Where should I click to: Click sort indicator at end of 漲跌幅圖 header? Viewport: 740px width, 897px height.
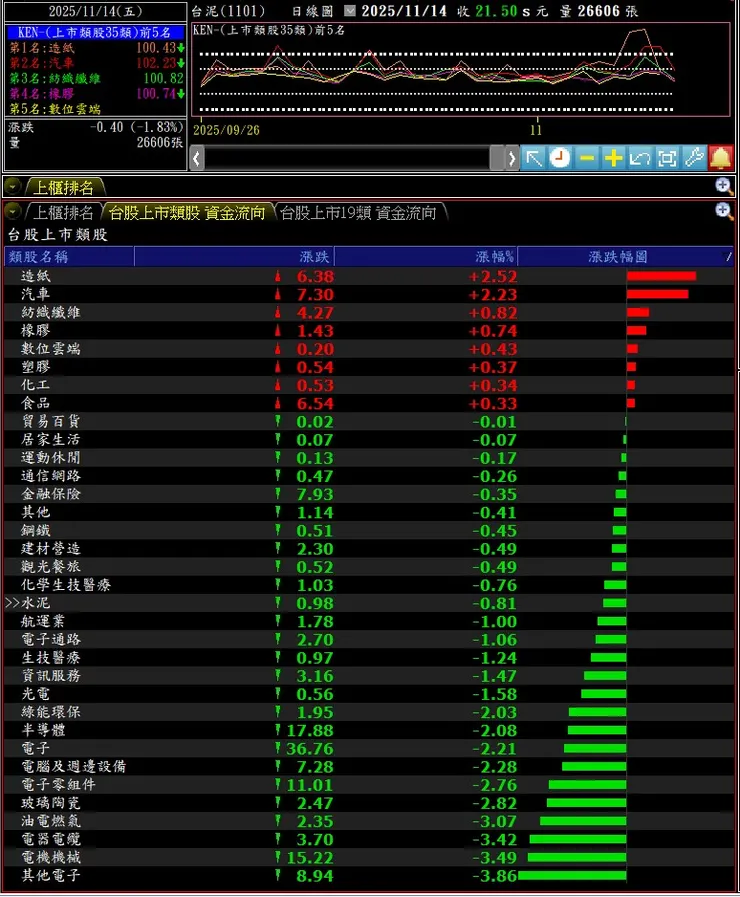coord(728,257)
